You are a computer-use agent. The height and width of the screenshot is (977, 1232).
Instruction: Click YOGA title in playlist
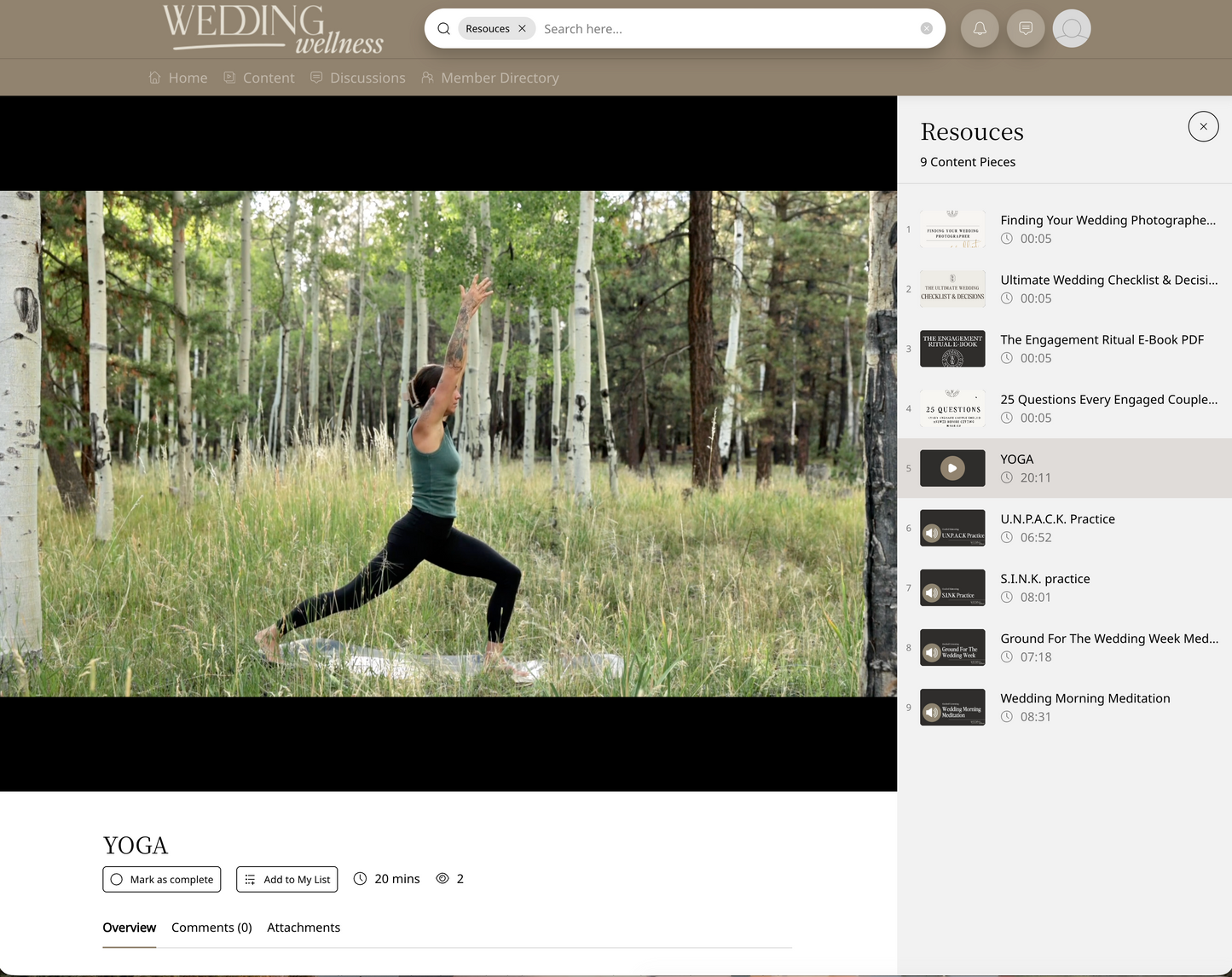1017,459
